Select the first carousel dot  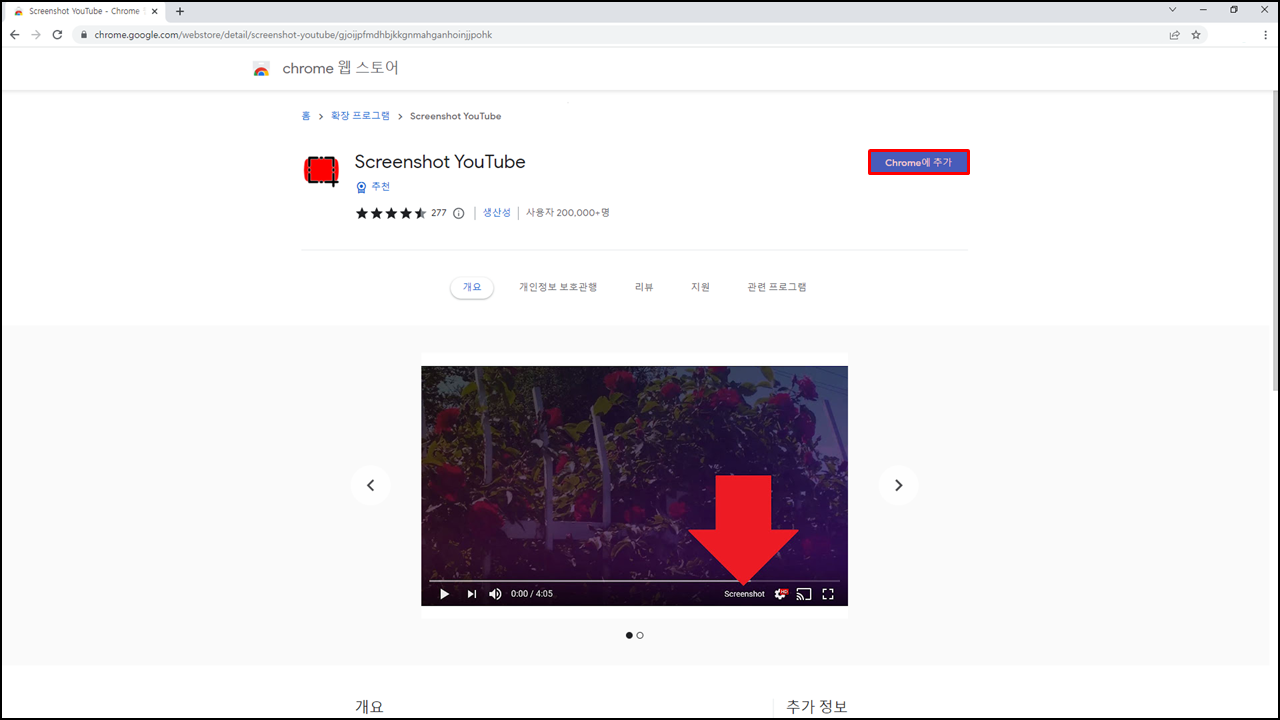tap(629, 635)
